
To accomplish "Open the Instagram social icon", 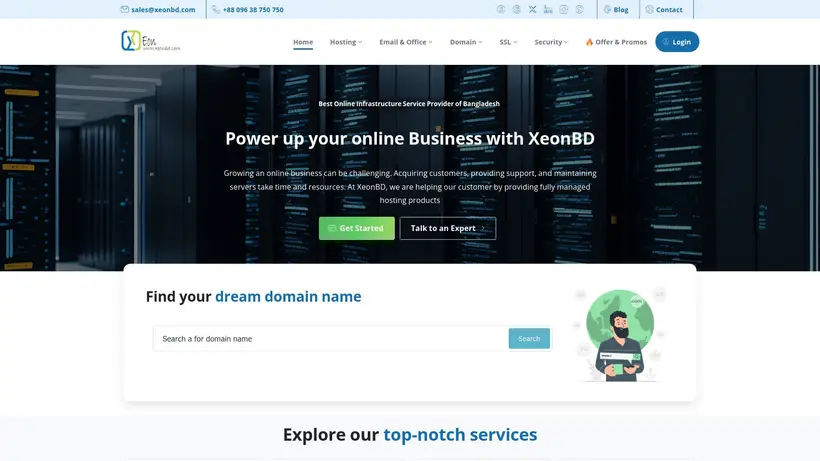I will coord(564,9).
